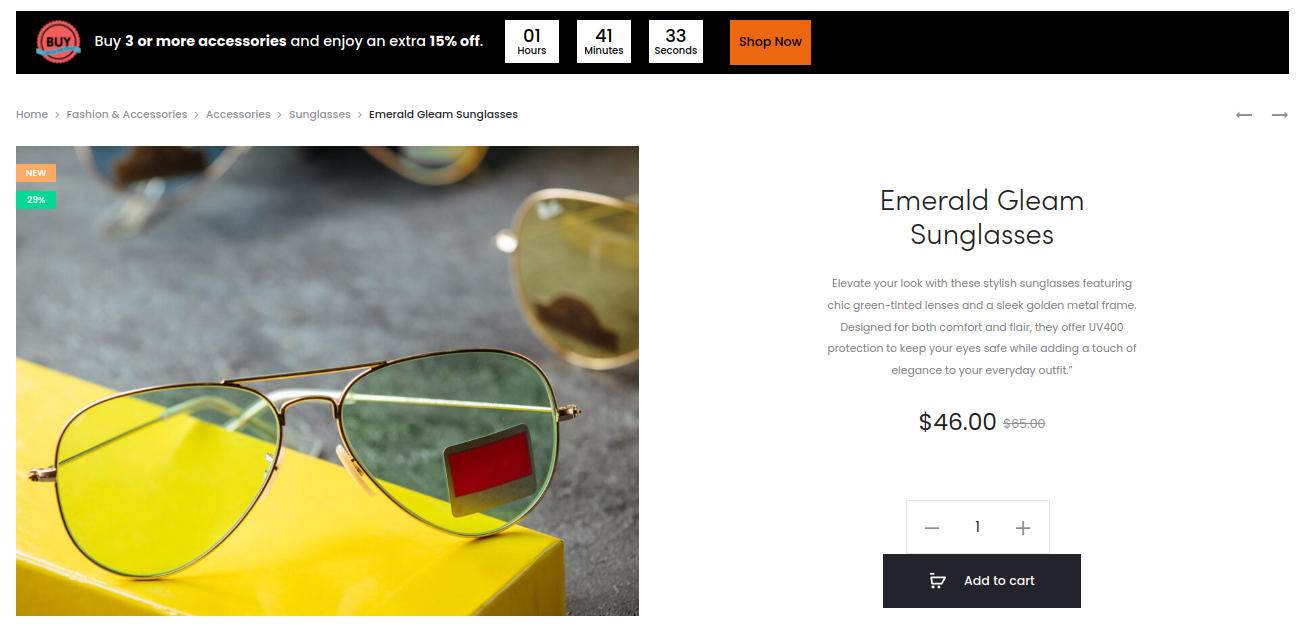Open the sunglasses product image
1301x635 pixels.
(x=327, y=381)
